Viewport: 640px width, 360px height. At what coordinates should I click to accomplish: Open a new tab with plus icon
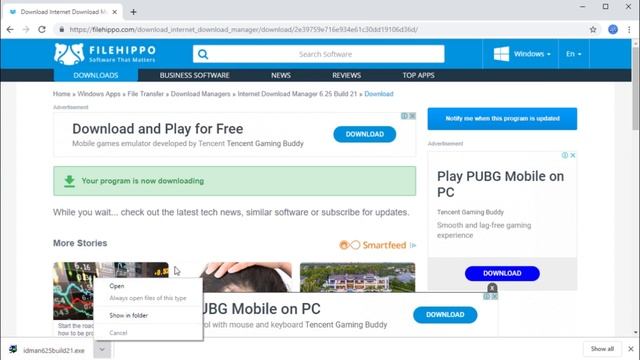[x=133, y=12]
